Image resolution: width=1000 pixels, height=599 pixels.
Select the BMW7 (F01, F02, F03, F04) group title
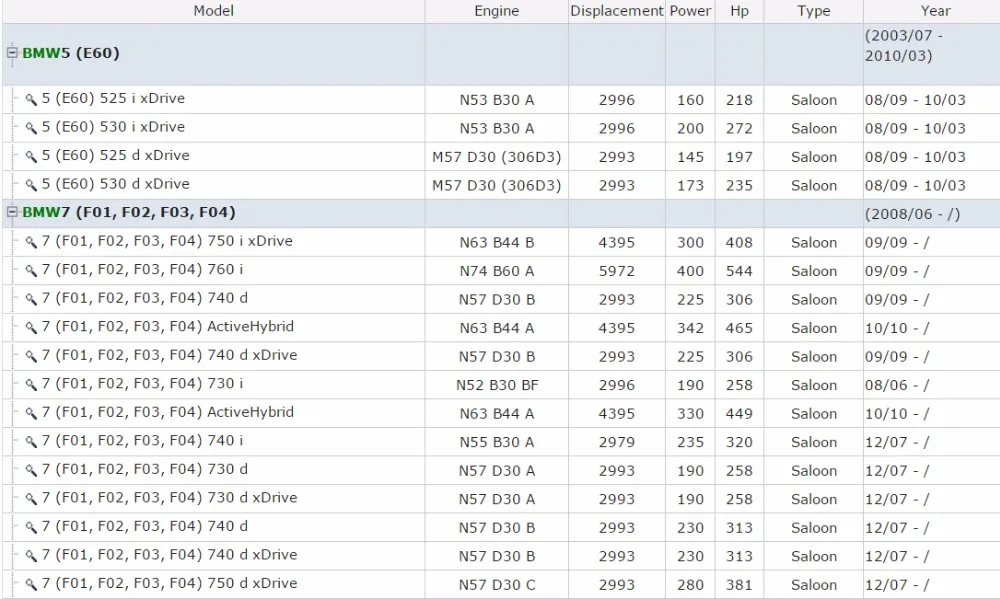(x=129, y=212)
